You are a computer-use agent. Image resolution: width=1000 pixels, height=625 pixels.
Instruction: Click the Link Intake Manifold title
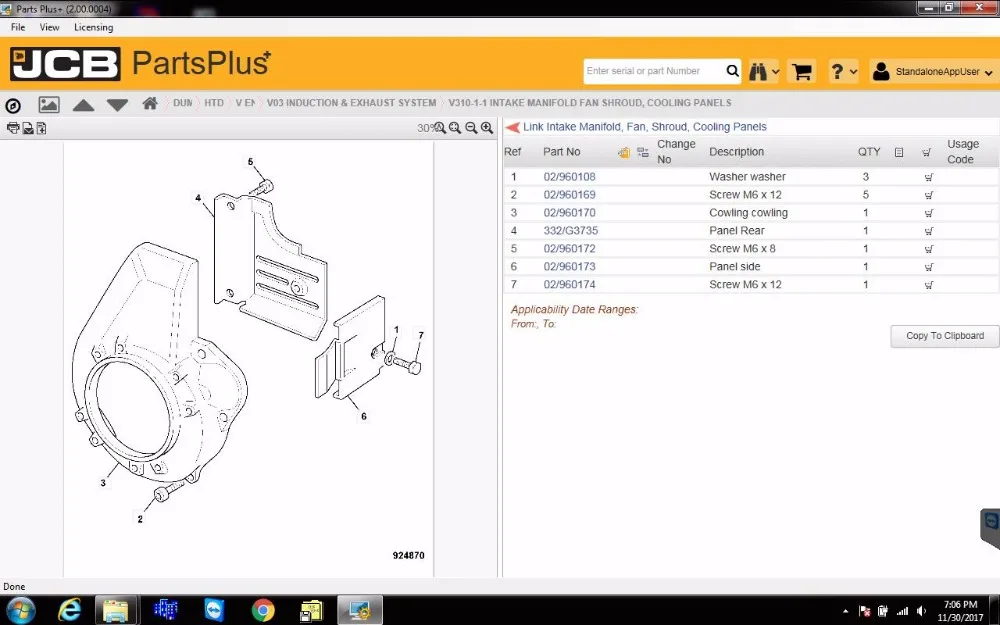[645, 126]
